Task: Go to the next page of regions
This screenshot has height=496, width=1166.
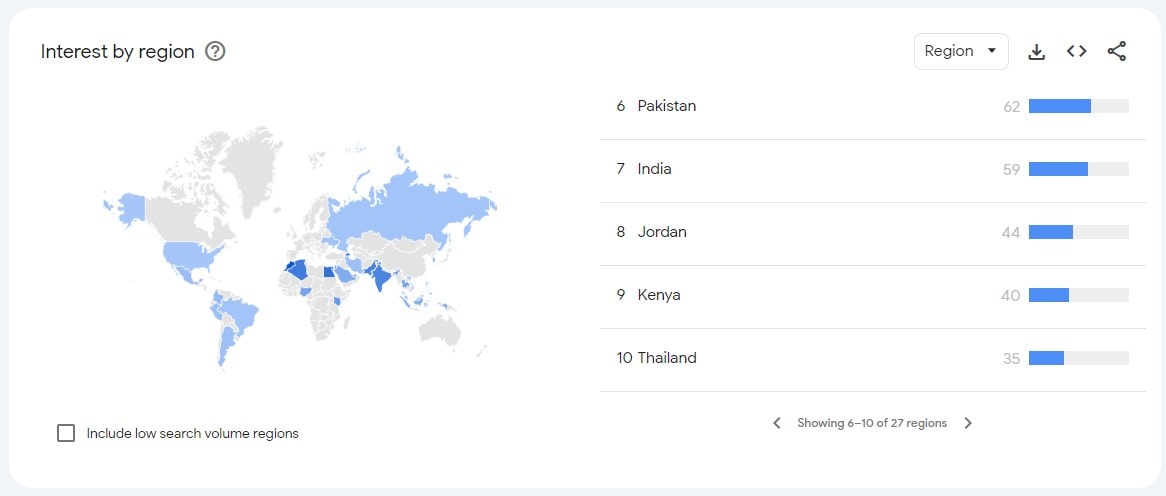Action: [x=967, y=423]
